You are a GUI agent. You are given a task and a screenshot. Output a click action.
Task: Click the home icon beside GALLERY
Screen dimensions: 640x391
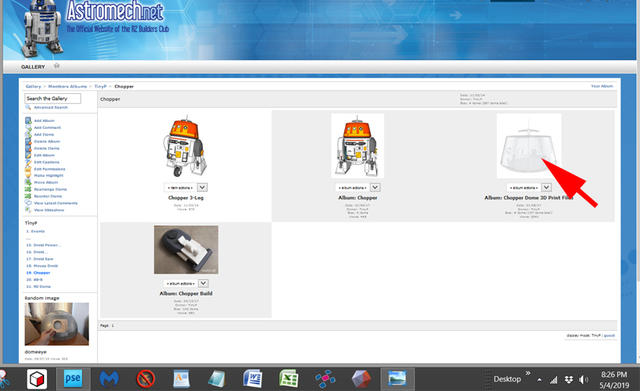(x=57, y=66)
